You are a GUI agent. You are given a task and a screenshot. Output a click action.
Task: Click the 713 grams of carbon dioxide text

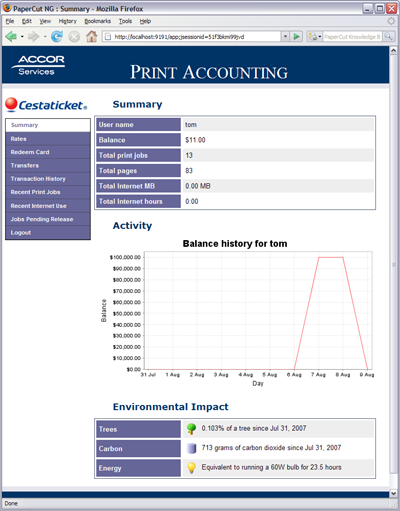tap(271, 448)
